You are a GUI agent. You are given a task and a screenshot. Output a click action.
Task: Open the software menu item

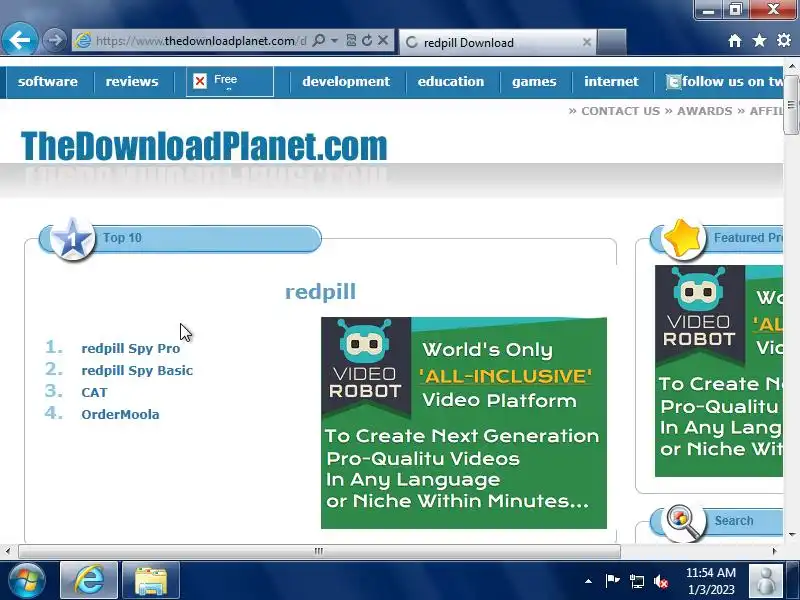point(47,82)
